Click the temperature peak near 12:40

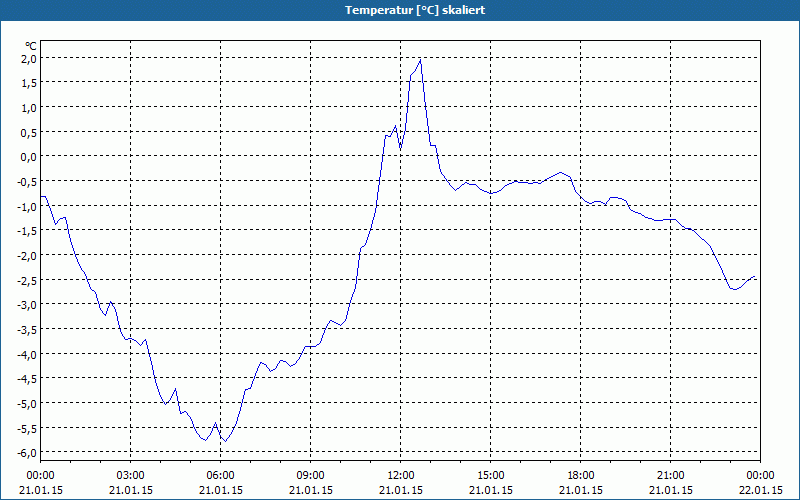[420, 60]
